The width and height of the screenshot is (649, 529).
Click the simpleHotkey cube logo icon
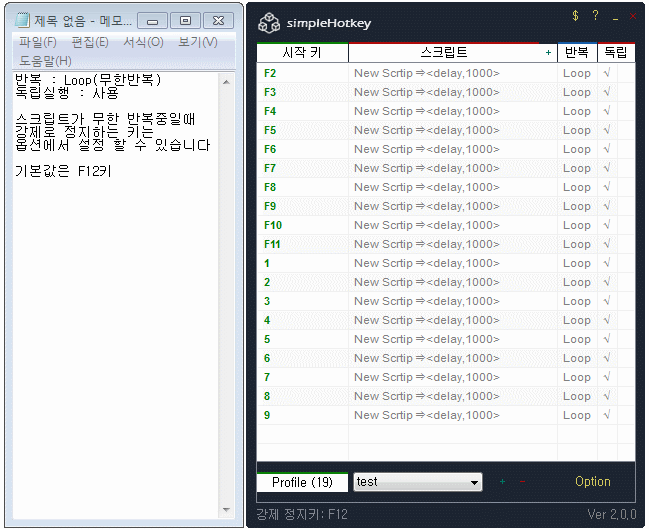[x=269, y=23]
